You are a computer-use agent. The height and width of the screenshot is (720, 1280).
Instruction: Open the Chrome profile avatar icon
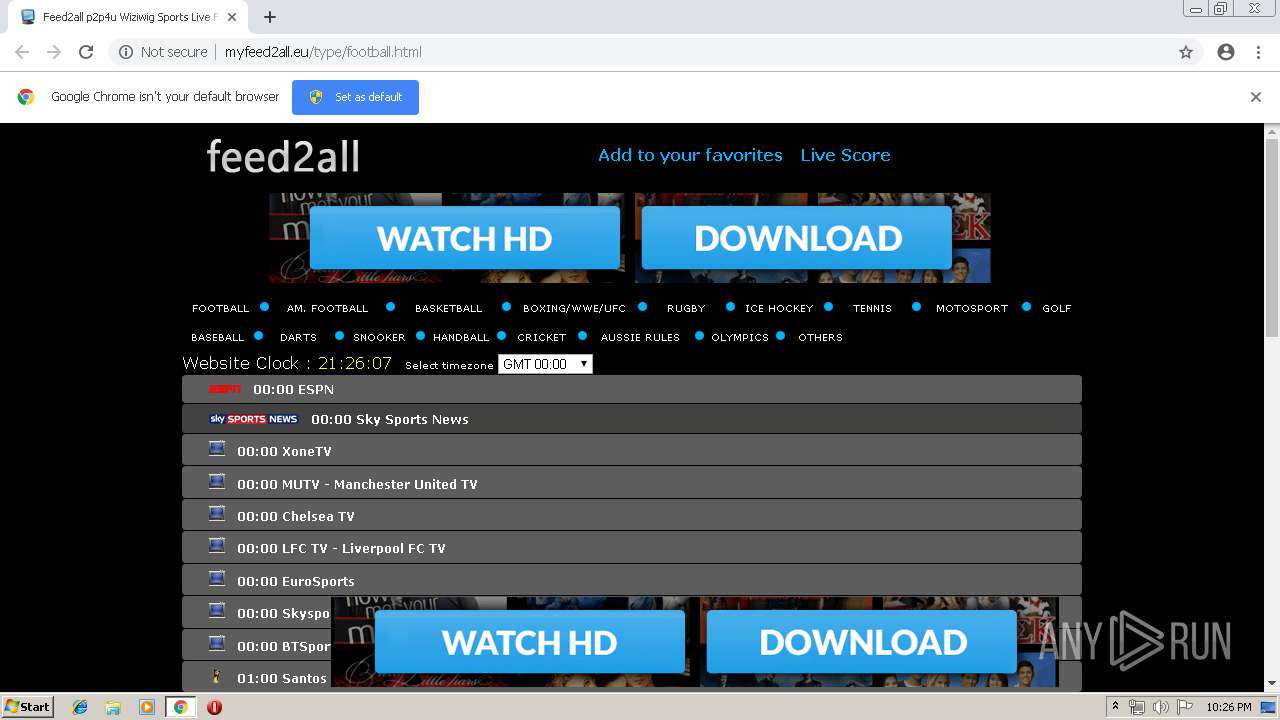[x=1226, y=52]
